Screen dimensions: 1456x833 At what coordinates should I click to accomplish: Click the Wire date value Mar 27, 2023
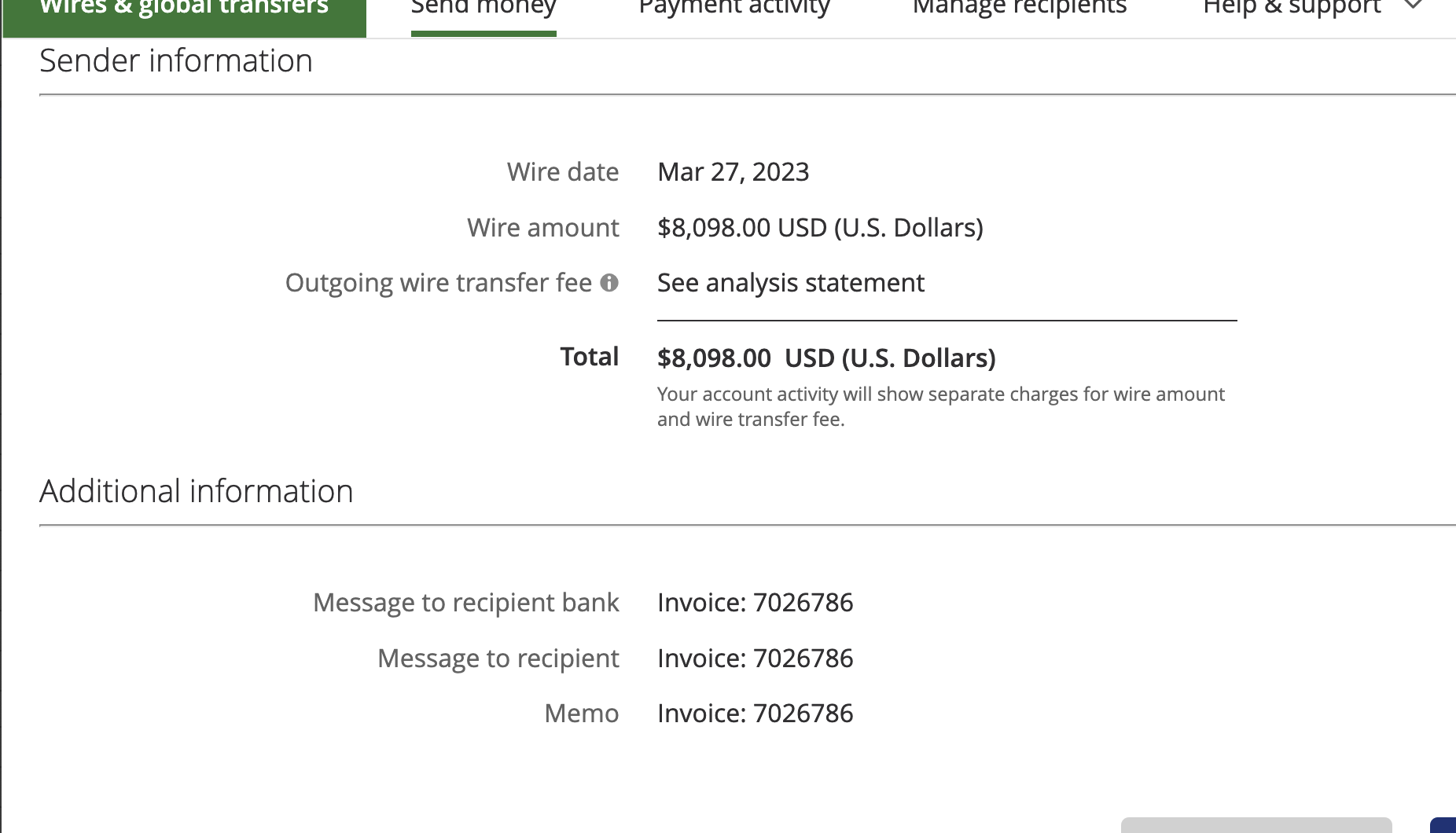tap(734, 172)
